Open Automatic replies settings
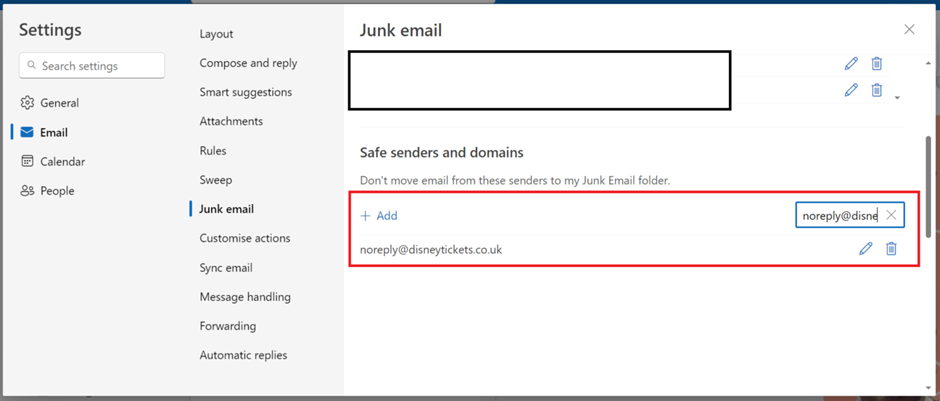The width and height of the screenshot is (940, 401). (x=243, y=355)
